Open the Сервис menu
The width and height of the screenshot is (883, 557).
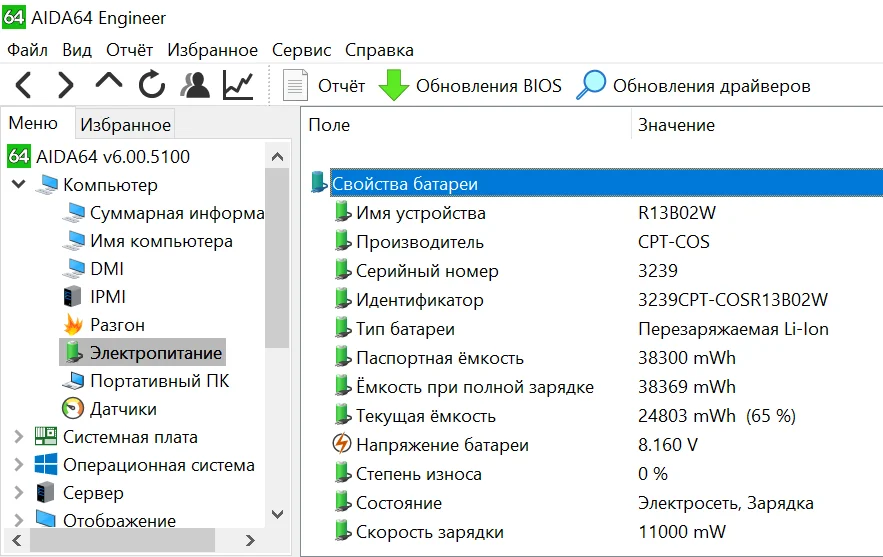click(301, 50)
